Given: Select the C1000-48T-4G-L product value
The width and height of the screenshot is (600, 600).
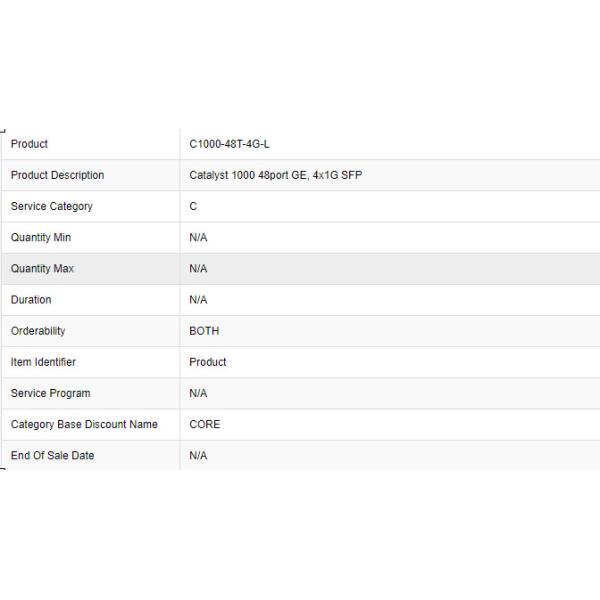Looking at the screenshot, I should point(229,144).
